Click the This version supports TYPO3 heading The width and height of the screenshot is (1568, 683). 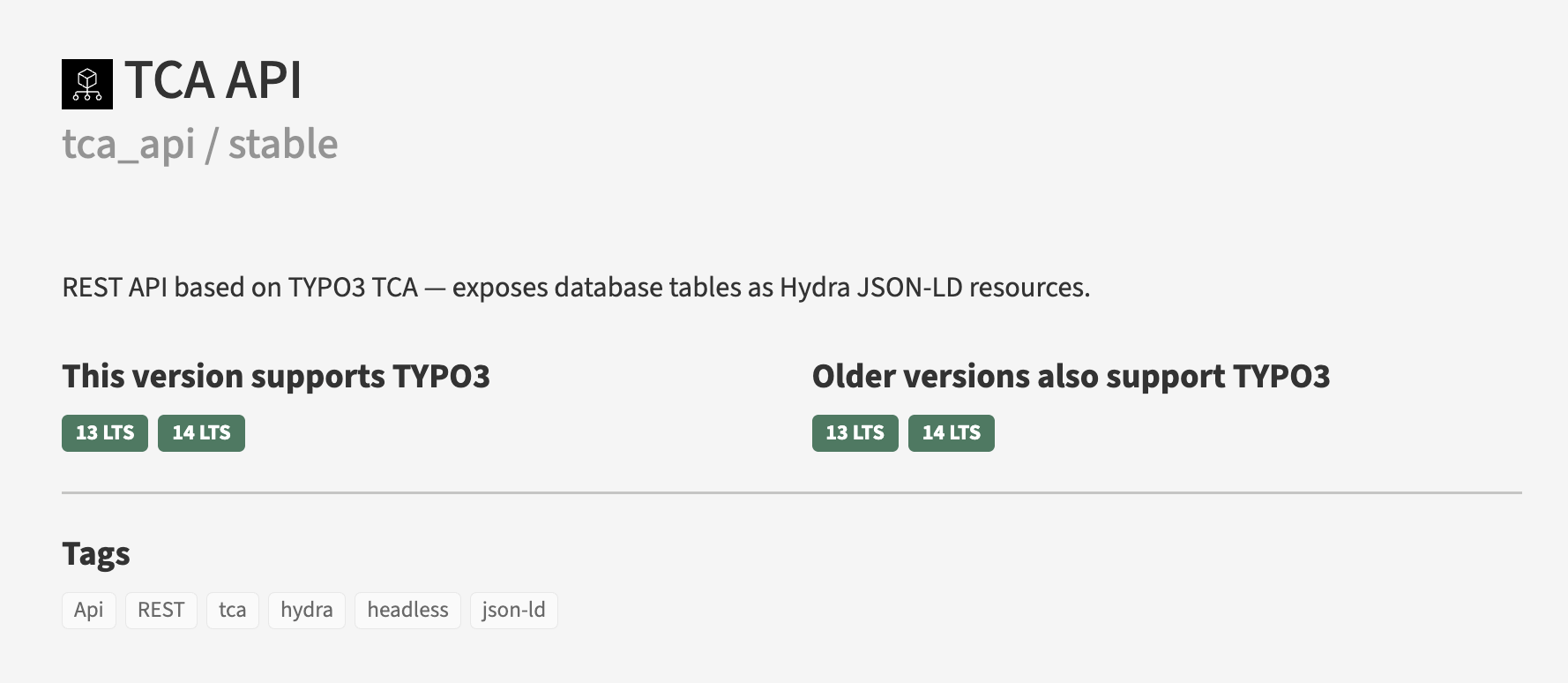click(276, 377)
